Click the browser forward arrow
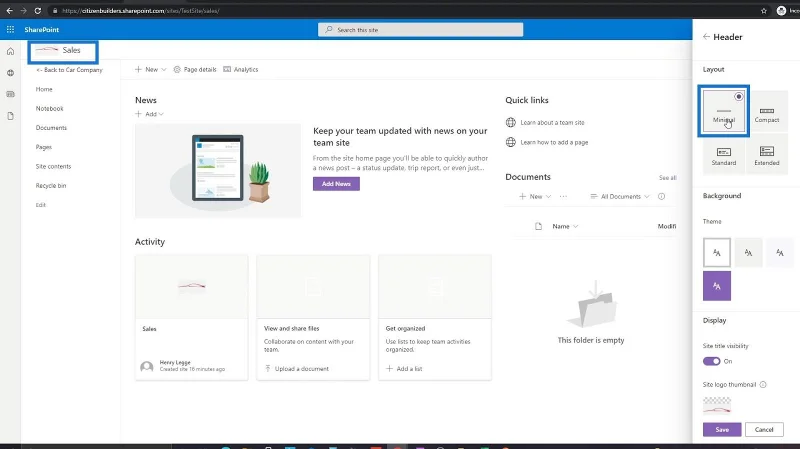This screenshot has height=449, width=800. pos(23,11)
